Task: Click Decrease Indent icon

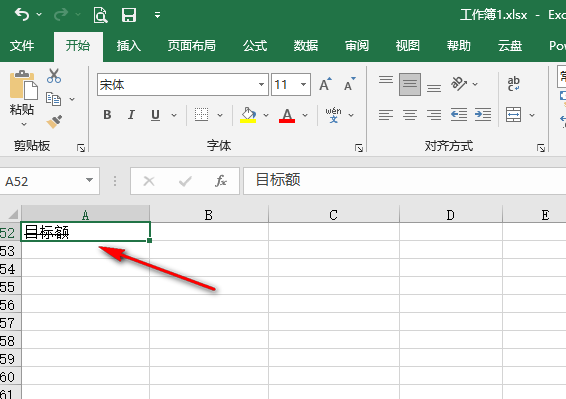Action: pyautogui.click(x=459, y=115)
